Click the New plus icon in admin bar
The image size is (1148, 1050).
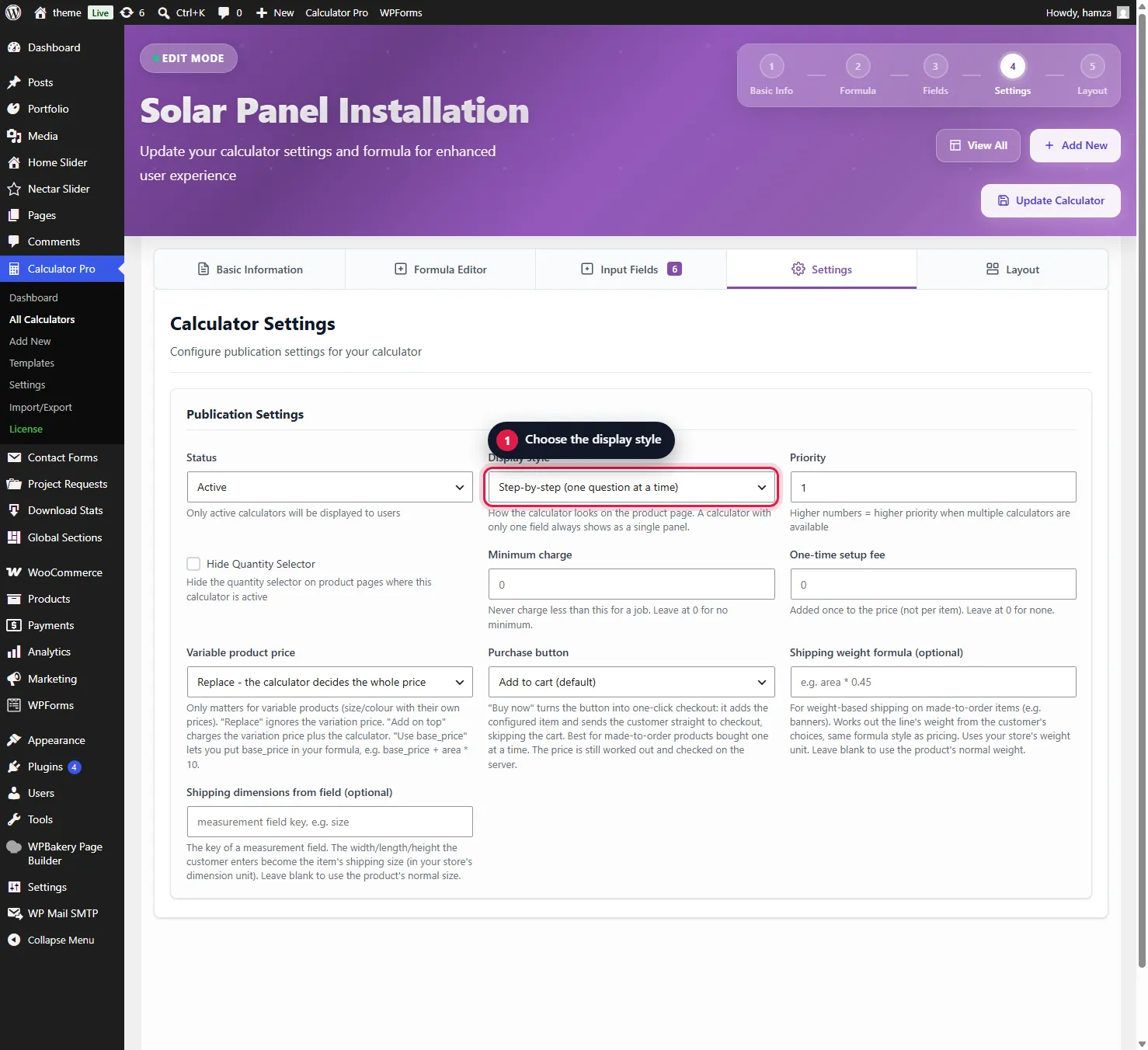coord(262,12)
